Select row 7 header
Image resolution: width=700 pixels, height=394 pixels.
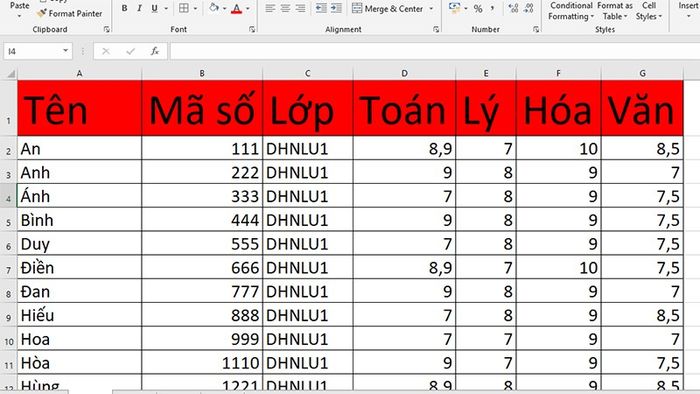click(8, 267)
